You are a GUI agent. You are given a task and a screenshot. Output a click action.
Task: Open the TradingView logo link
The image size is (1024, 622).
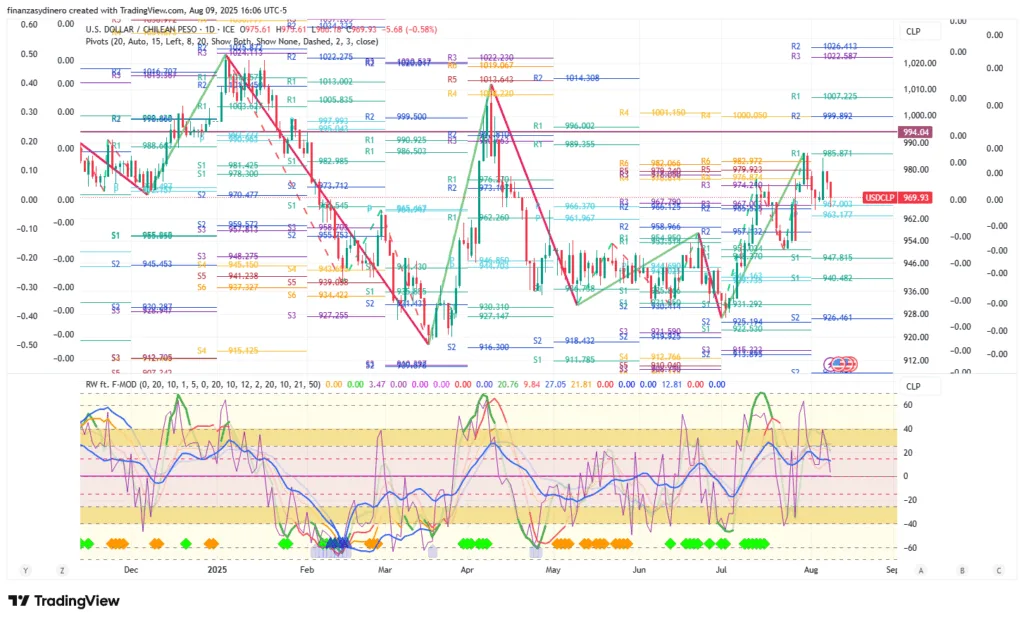[64, 600]
